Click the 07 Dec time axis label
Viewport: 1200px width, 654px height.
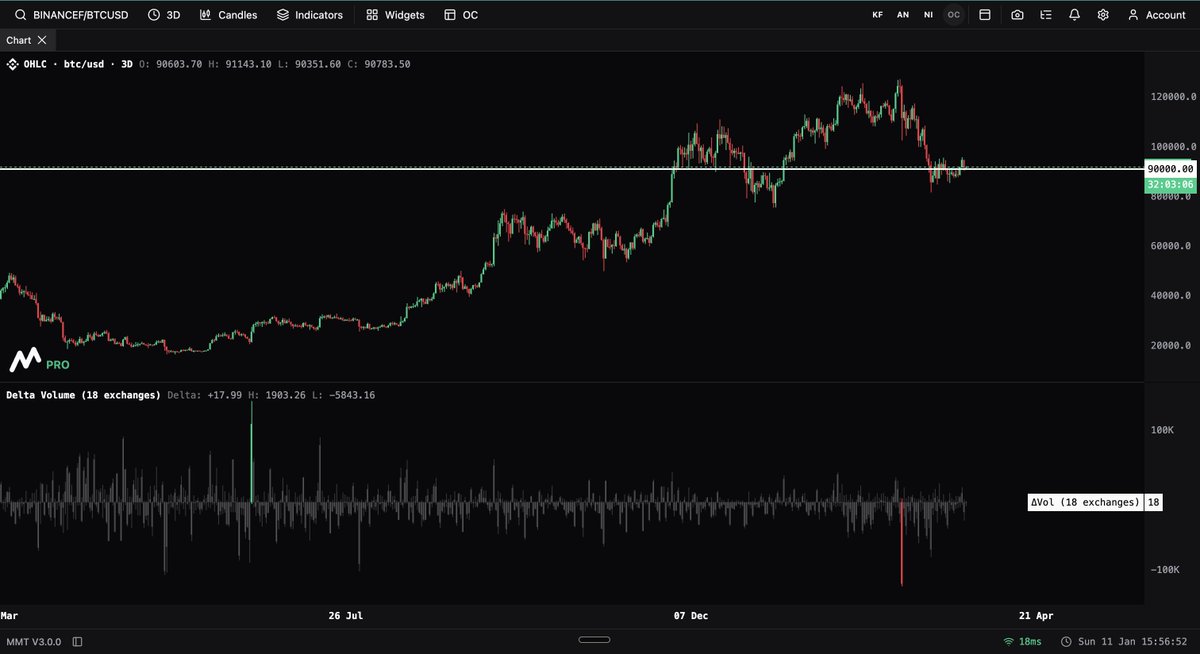(x=691, y=616)
